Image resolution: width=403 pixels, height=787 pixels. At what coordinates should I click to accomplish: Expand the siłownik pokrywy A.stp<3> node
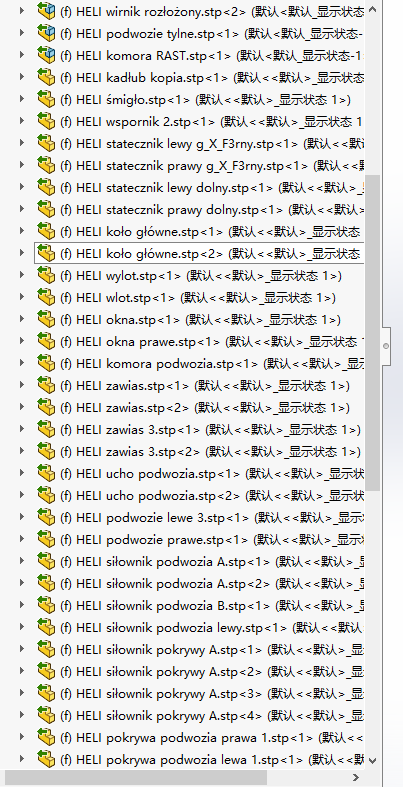22,693
